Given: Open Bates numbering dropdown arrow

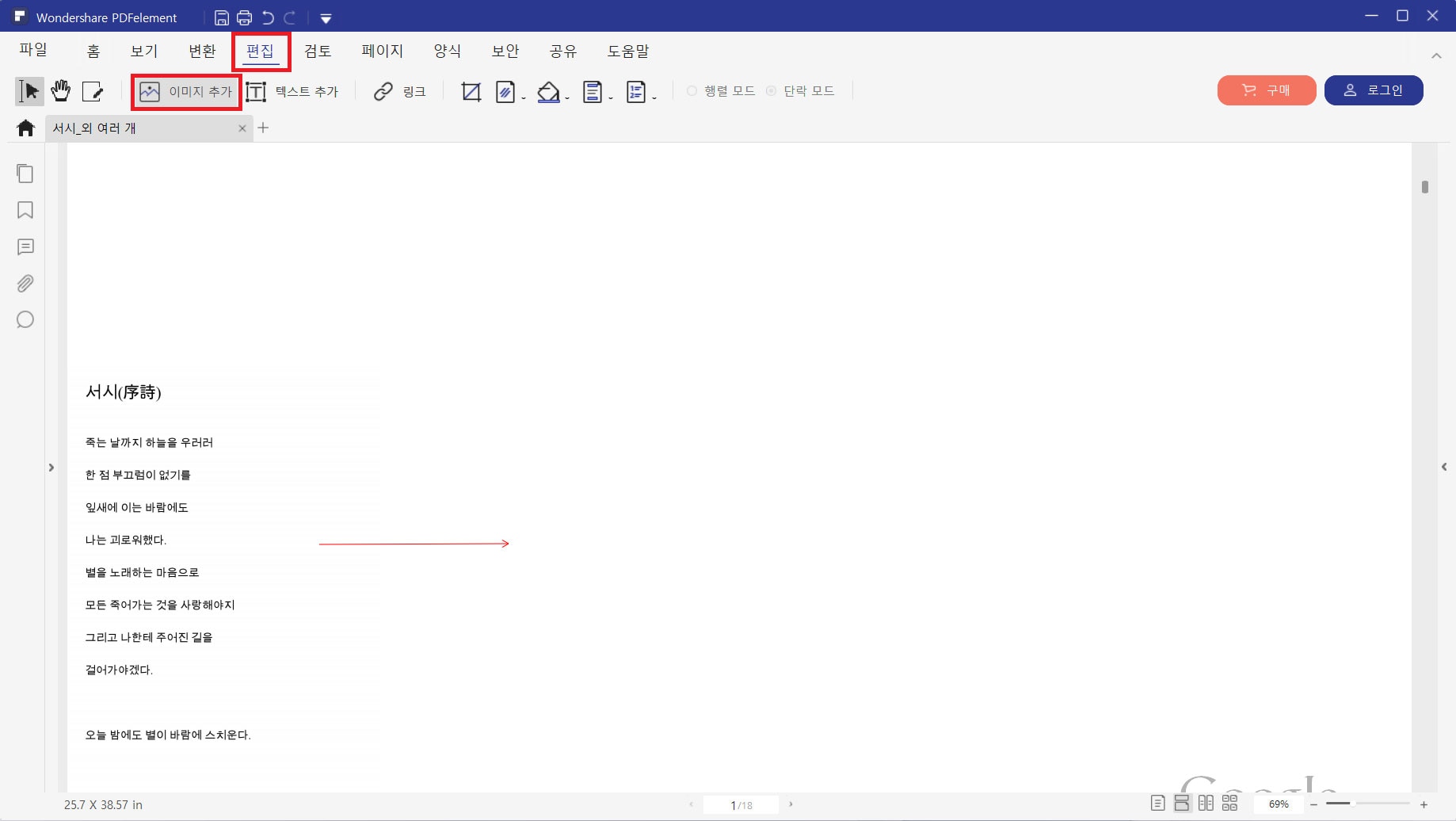Looking at the screenshot, I should point(654,98).
